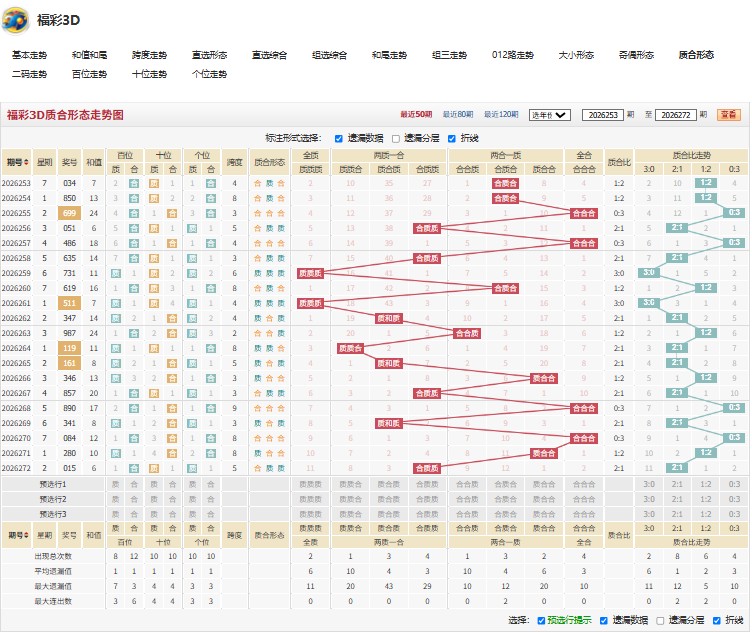Enable the top 遗漏分层 checkbox
752x632 pixels.
[x=396, y=139]
